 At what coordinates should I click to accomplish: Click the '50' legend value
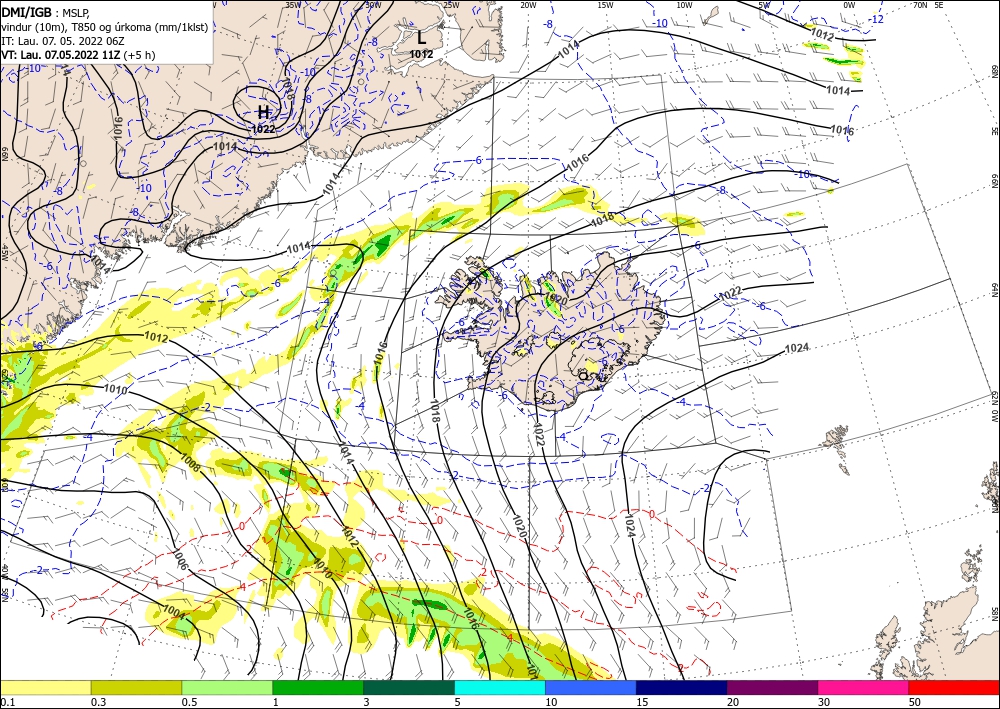(915, 702)
